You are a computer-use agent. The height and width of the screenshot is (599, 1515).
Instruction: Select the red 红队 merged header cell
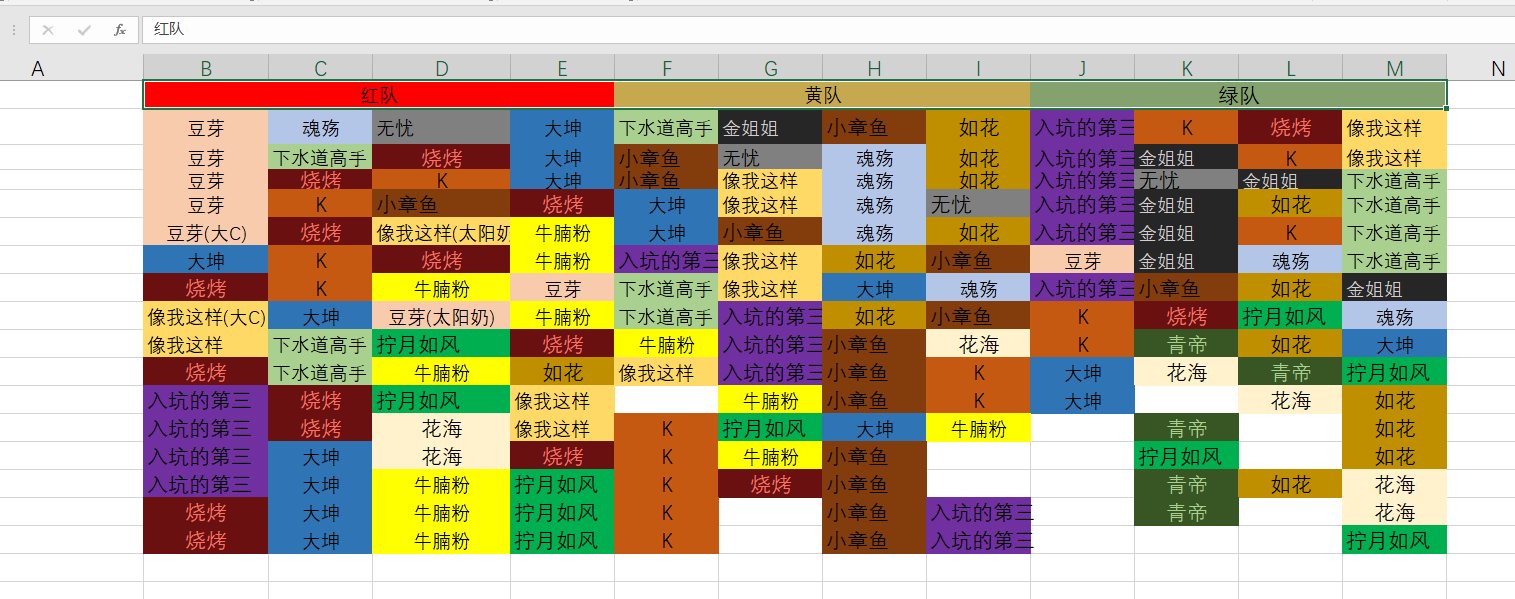[378, 94]
